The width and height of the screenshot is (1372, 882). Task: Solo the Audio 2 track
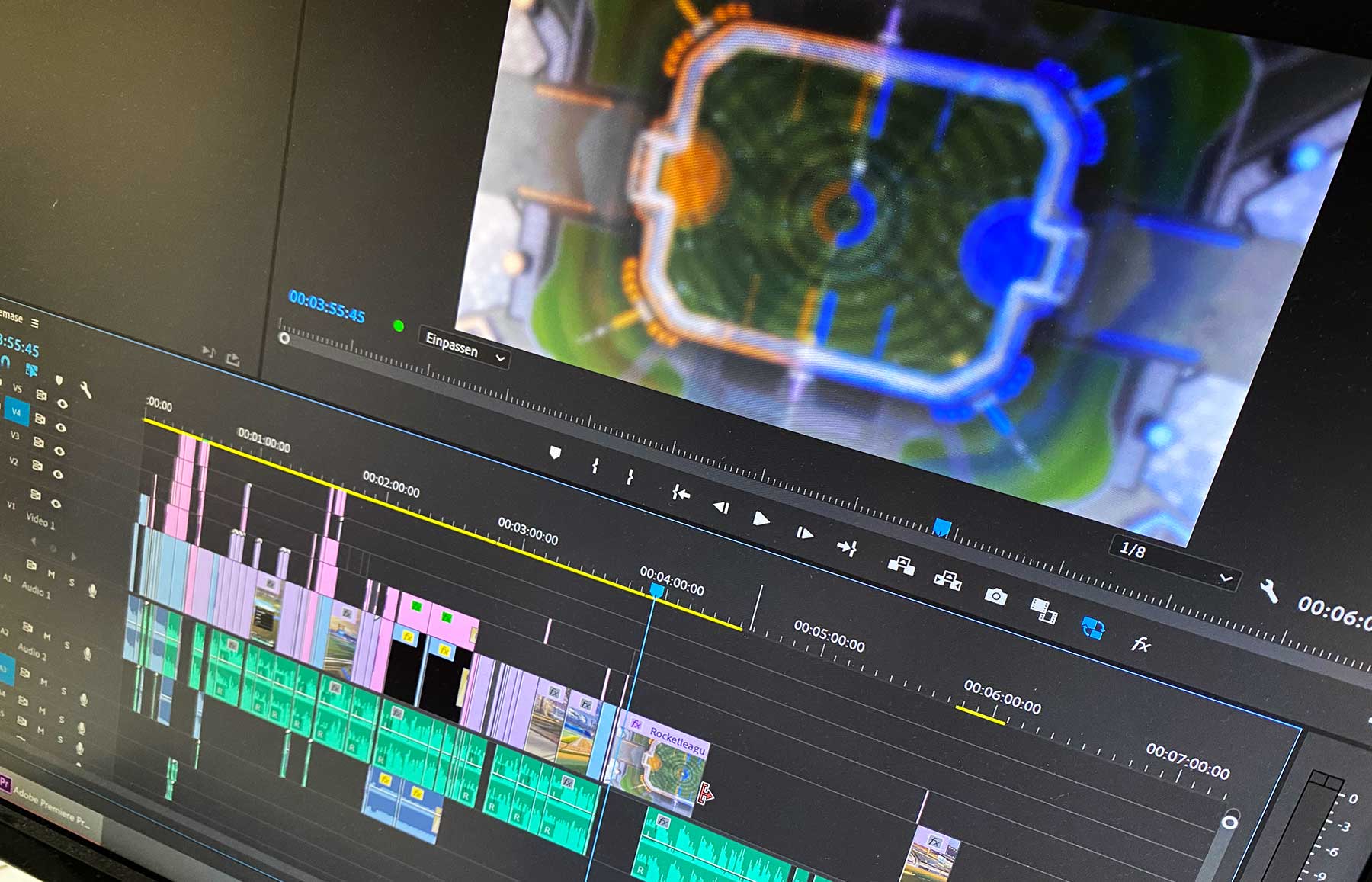point(67,646)
